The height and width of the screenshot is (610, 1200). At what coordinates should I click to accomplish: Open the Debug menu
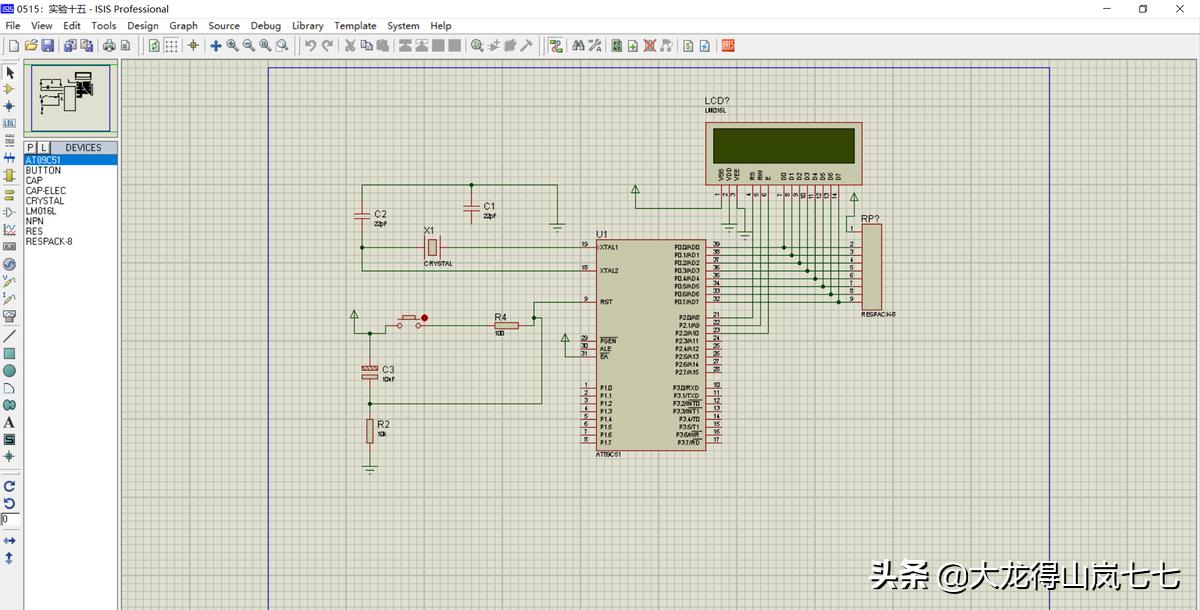[265, 26]
